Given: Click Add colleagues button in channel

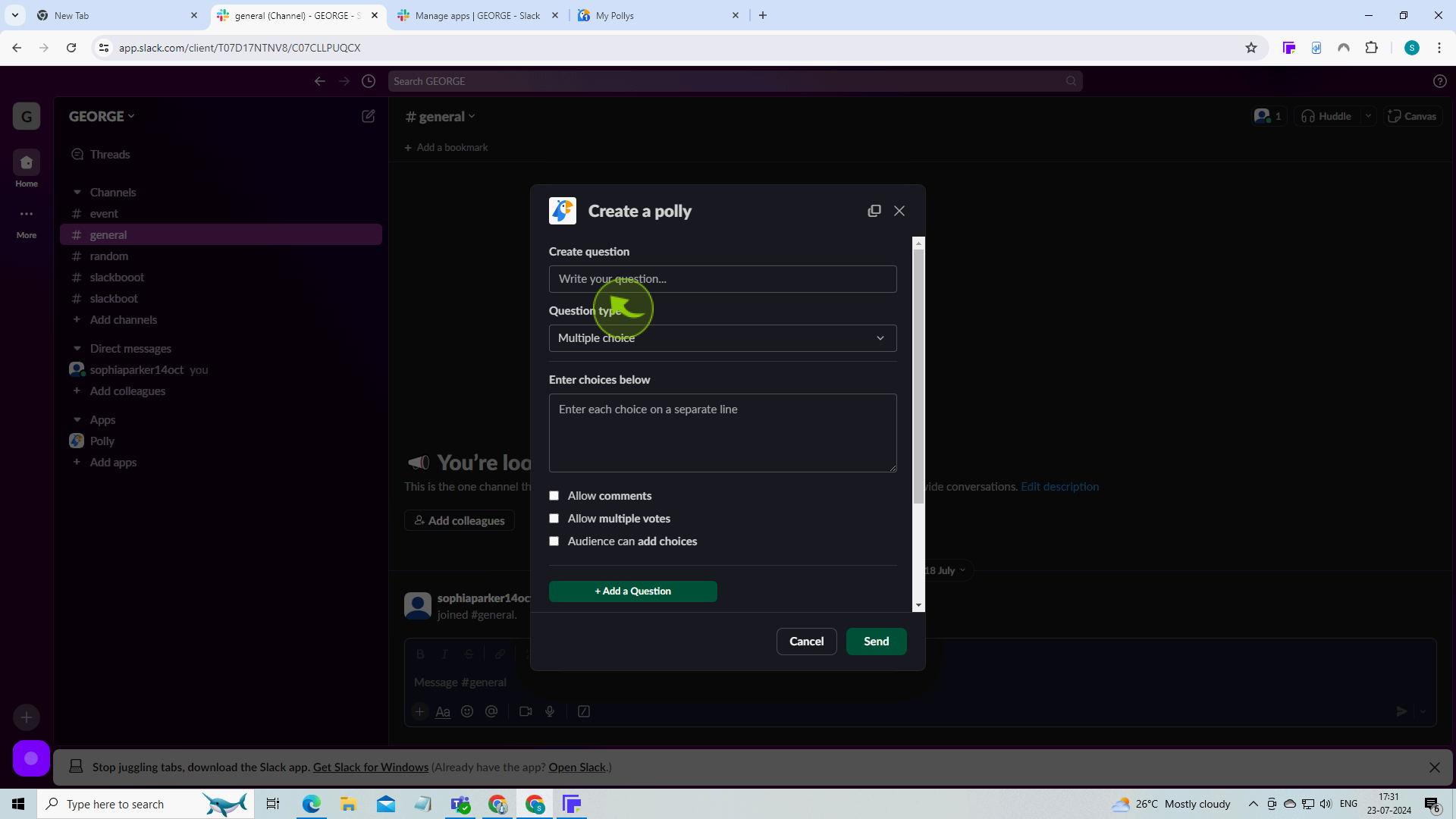Looking at the screenshot, I should [x=460, y=521].
